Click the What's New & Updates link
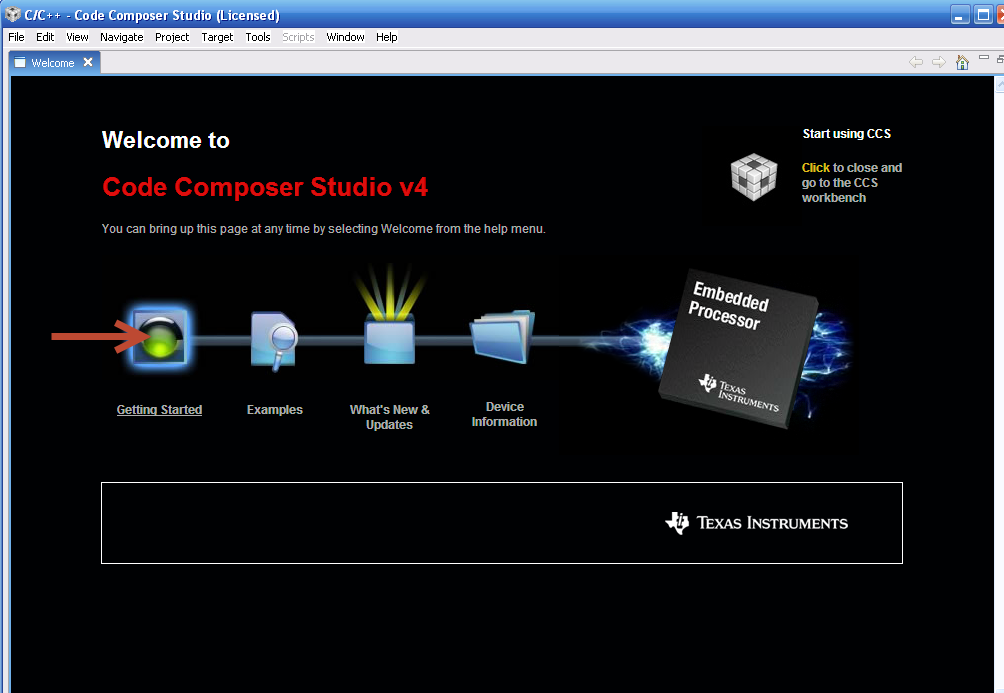 [x=389, y=417]
